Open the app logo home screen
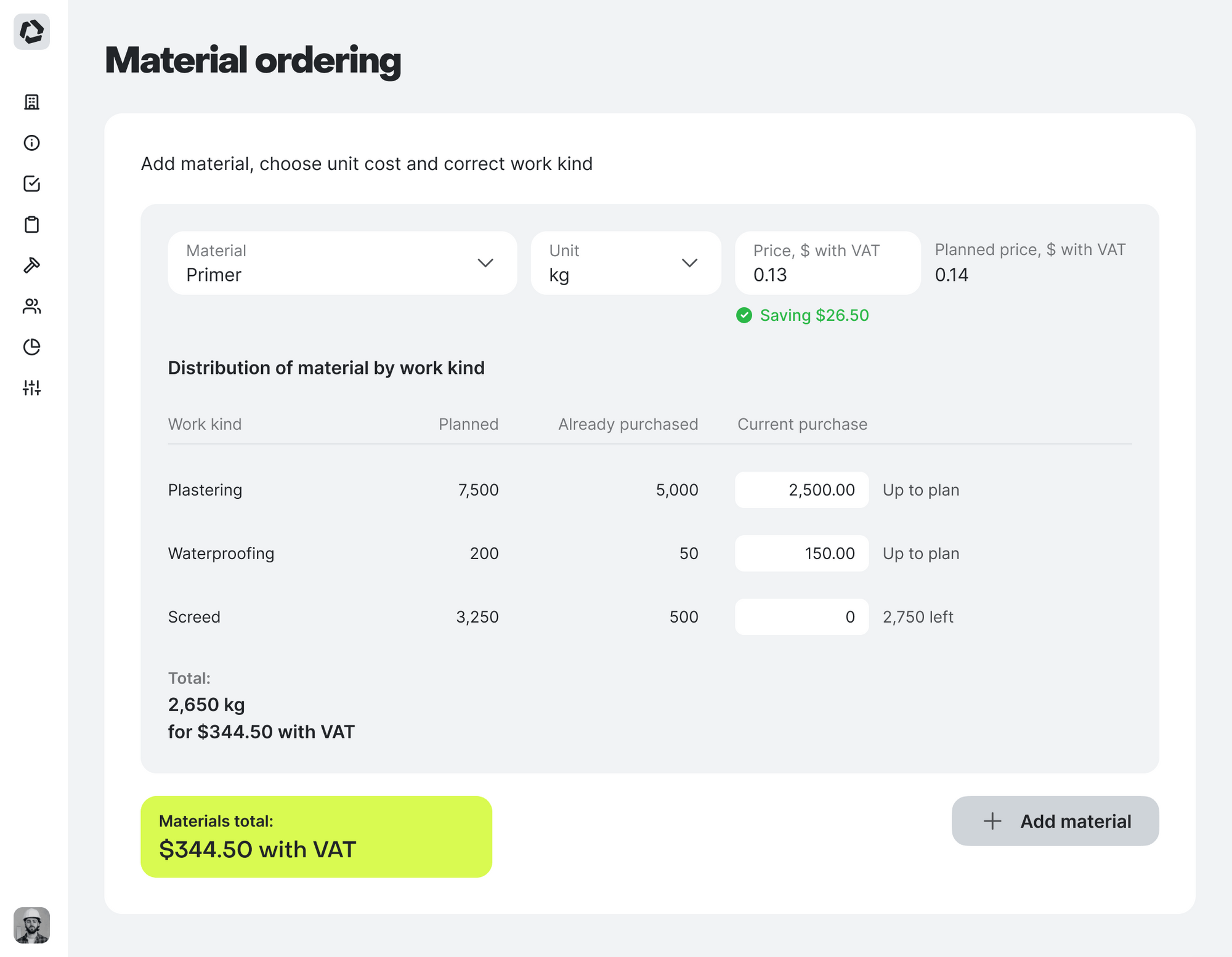Screen dimensions: 1232x957 [31, 32]
